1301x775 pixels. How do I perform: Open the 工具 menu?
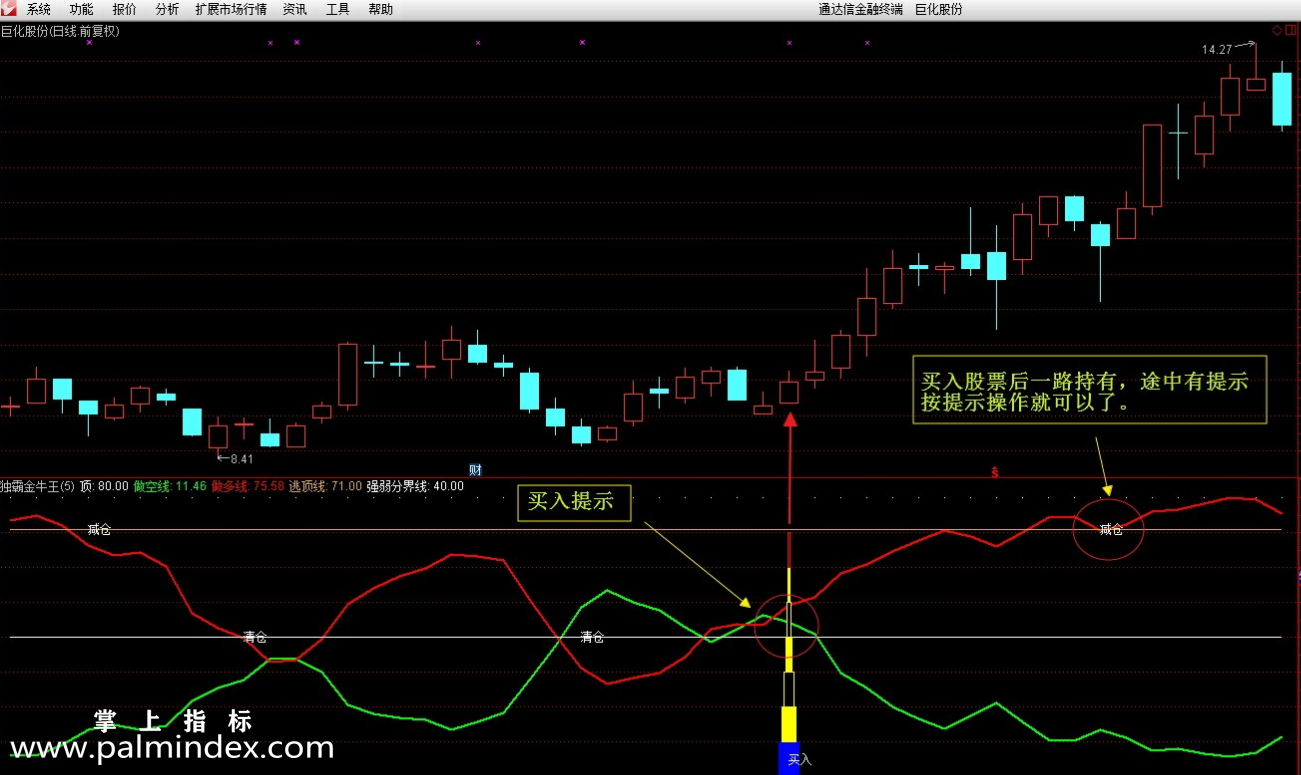338,10
